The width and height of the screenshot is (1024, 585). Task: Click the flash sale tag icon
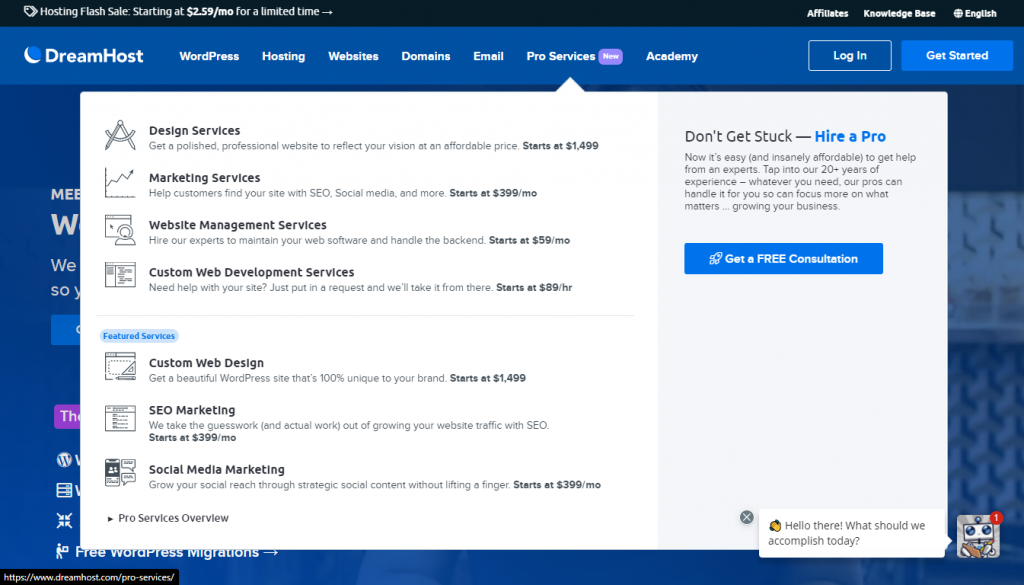pos(30,11)
